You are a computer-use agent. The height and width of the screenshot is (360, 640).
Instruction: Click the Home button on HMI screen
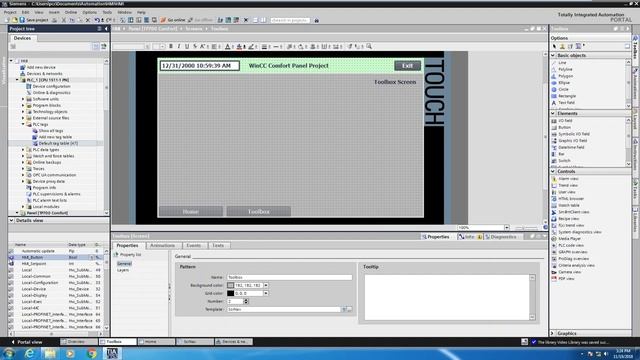coord(191,211)
